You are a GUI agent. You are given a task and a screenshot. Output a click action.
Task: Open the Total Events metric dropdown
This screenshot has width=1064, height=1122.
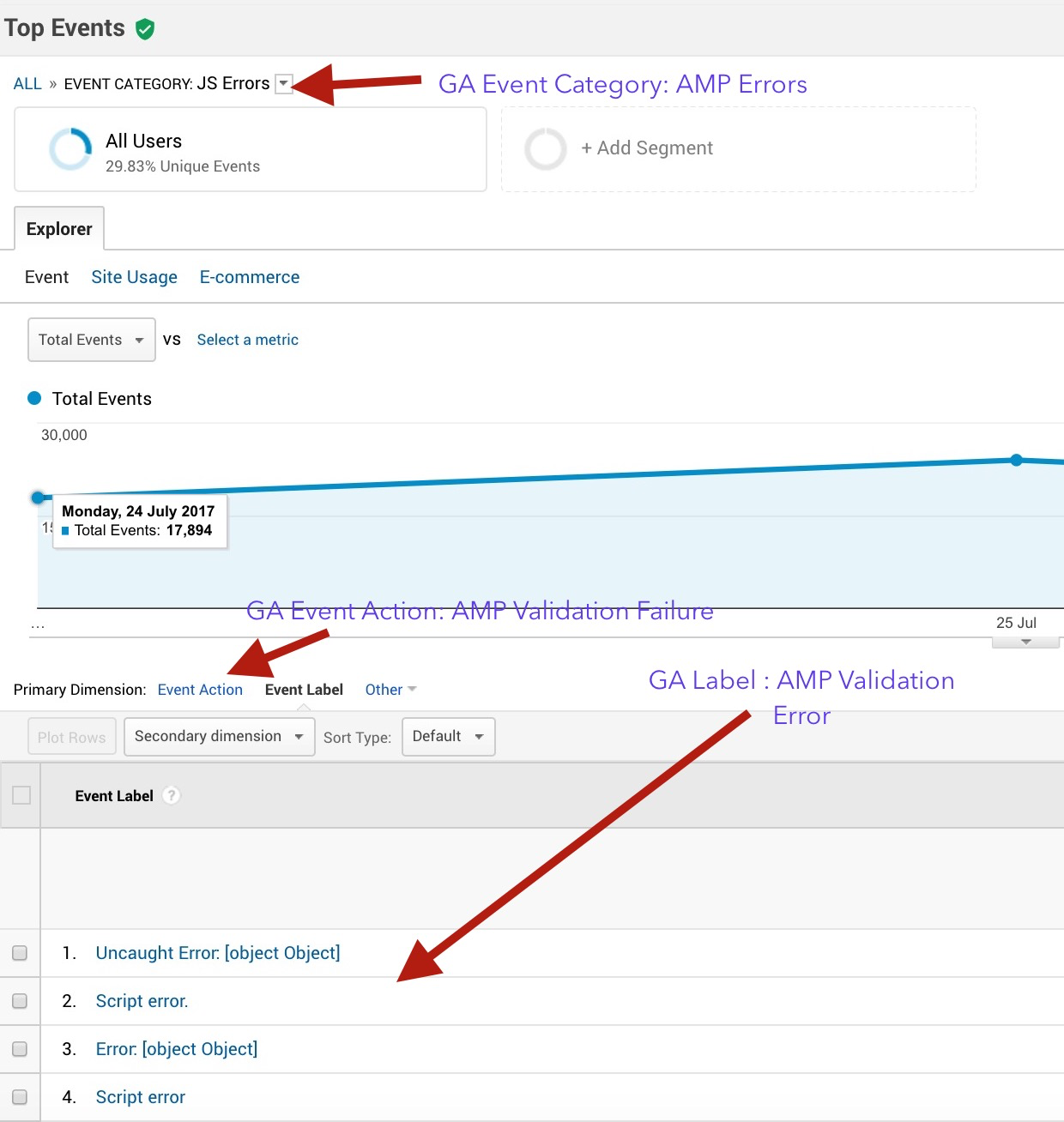tap(91, 340)
